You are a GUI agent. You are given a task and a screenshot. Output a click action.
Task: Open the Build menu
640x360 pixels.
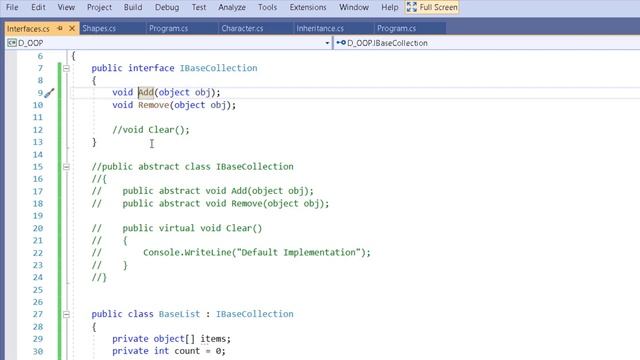133,7
